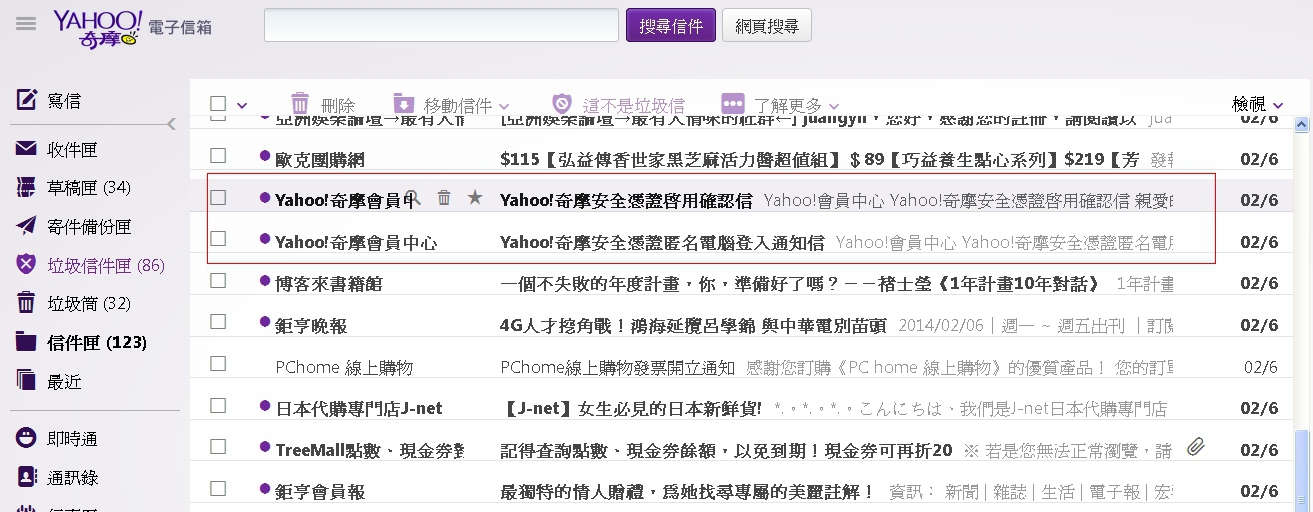Check the TreeMall message checkbox
This screenshot has width=1313, height=512.
point(218,447)
